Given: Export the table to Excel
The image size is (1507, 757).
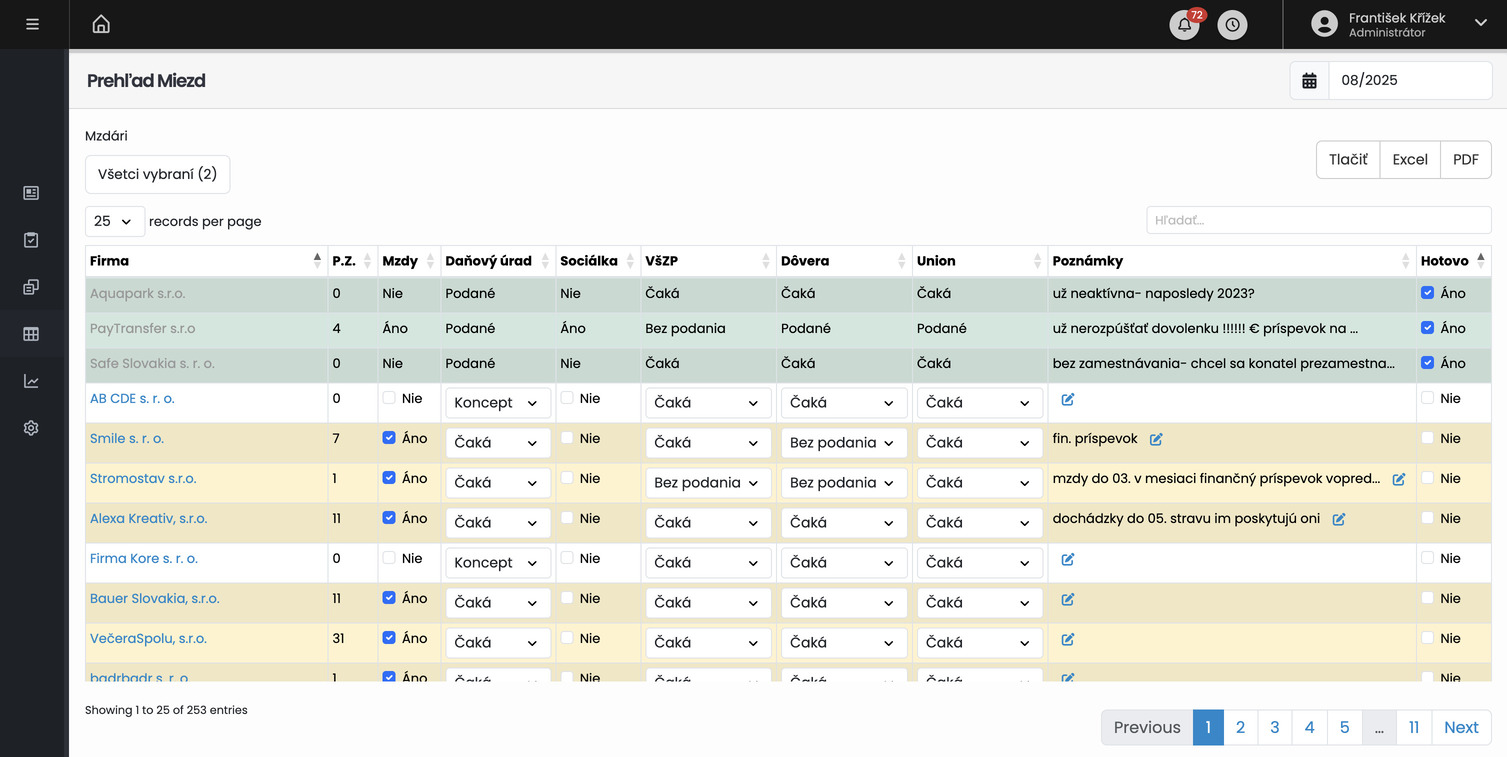Looking at the screenshot, I should (x=1409, y=160).
